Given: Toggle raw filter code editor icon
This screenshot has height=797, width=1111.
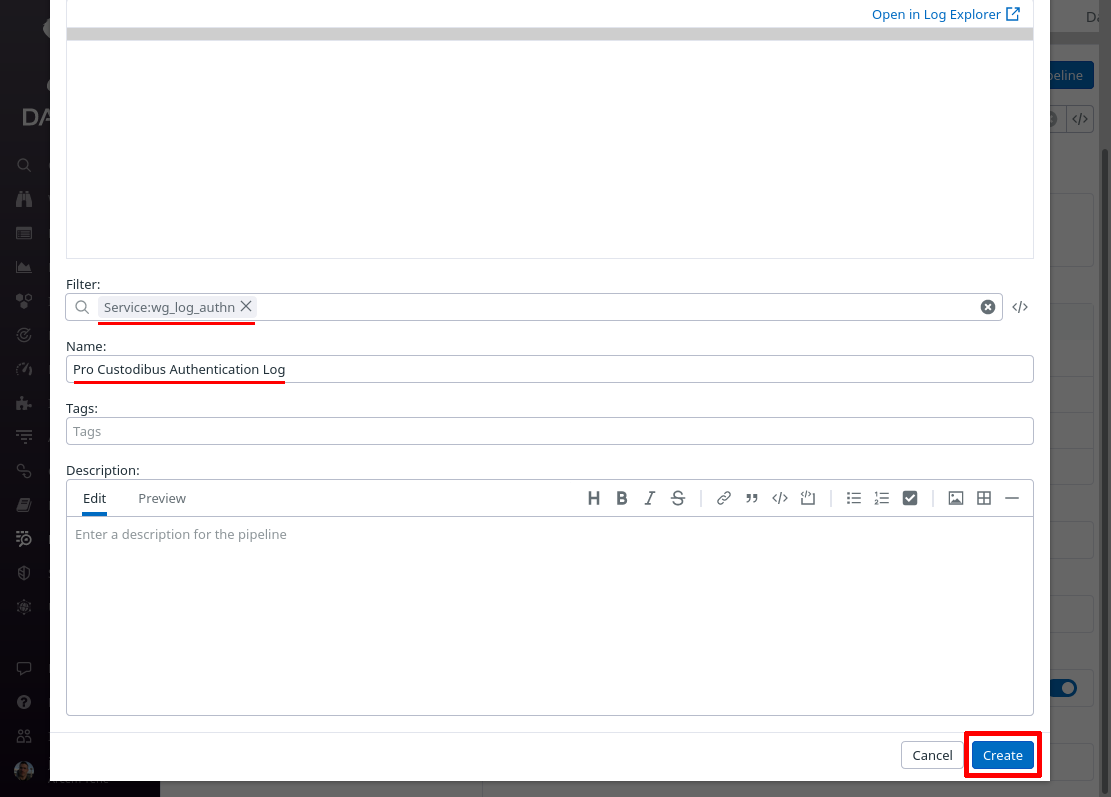Looking at the screenshot, I should point(1020,307).
